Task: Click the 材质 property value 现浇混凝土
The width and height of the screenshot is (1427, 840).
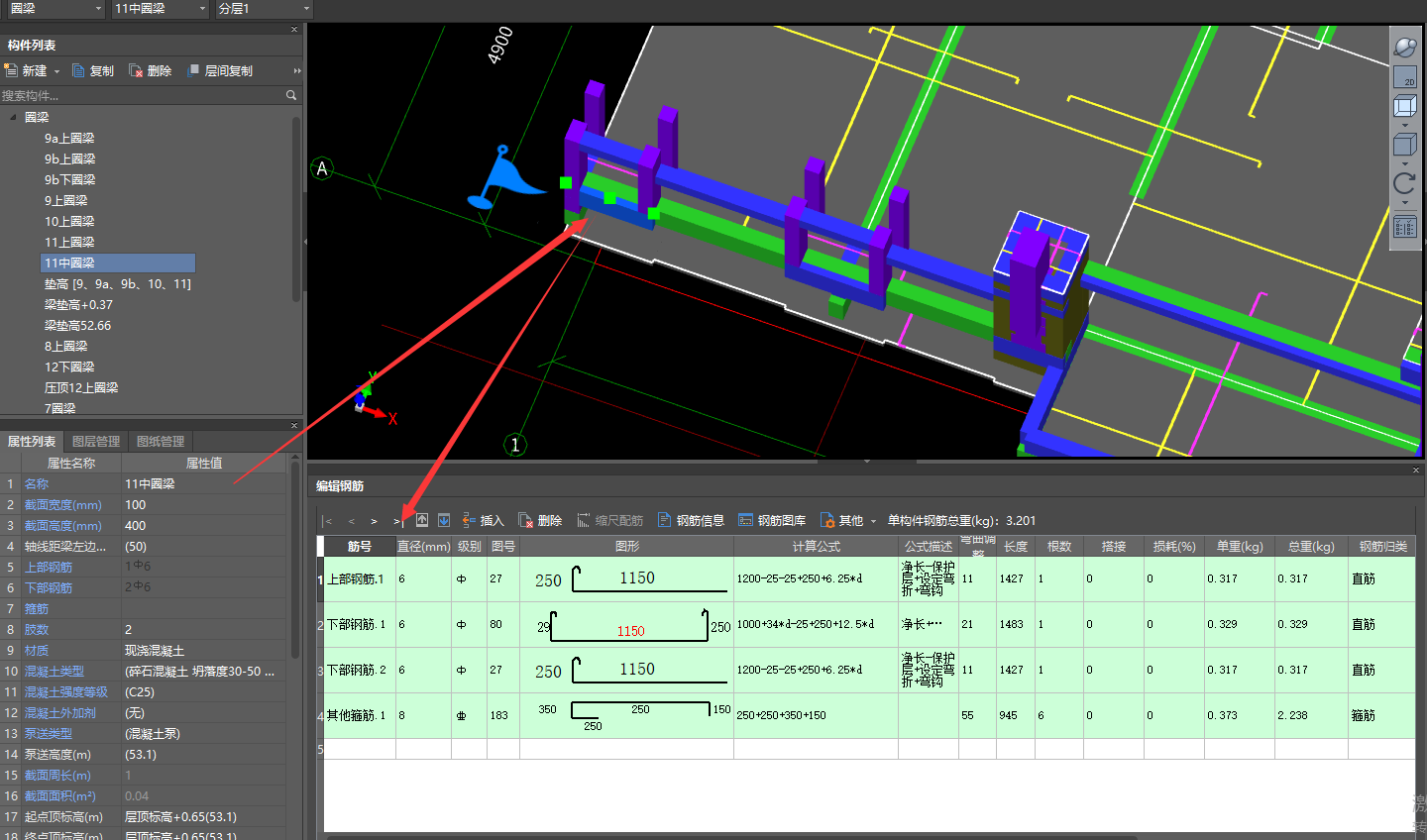Action: click(x=203, y=651)
